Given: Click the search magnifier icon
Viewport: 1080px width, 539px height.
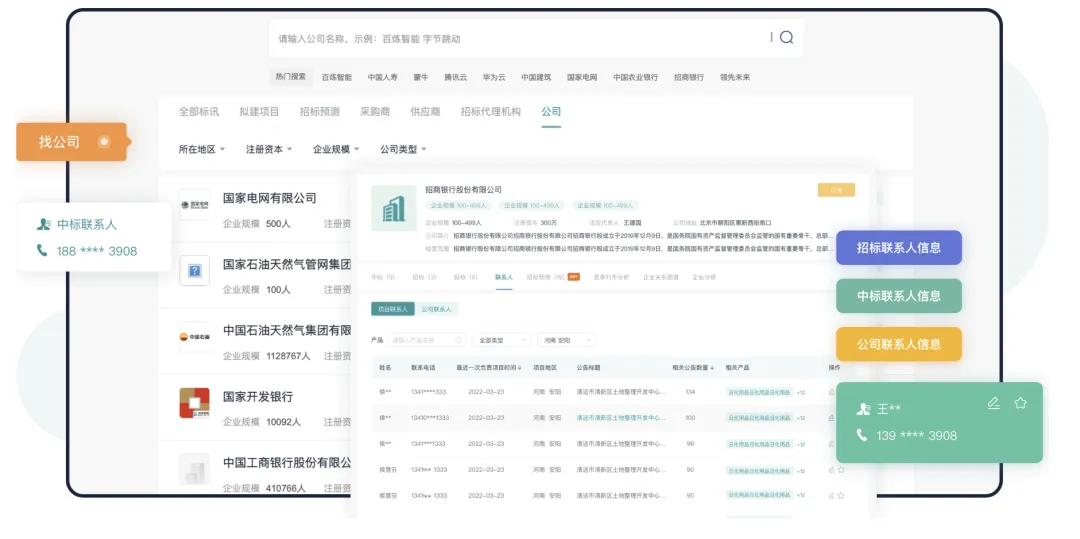Looking at the screenshot, I should pos(786,38).
